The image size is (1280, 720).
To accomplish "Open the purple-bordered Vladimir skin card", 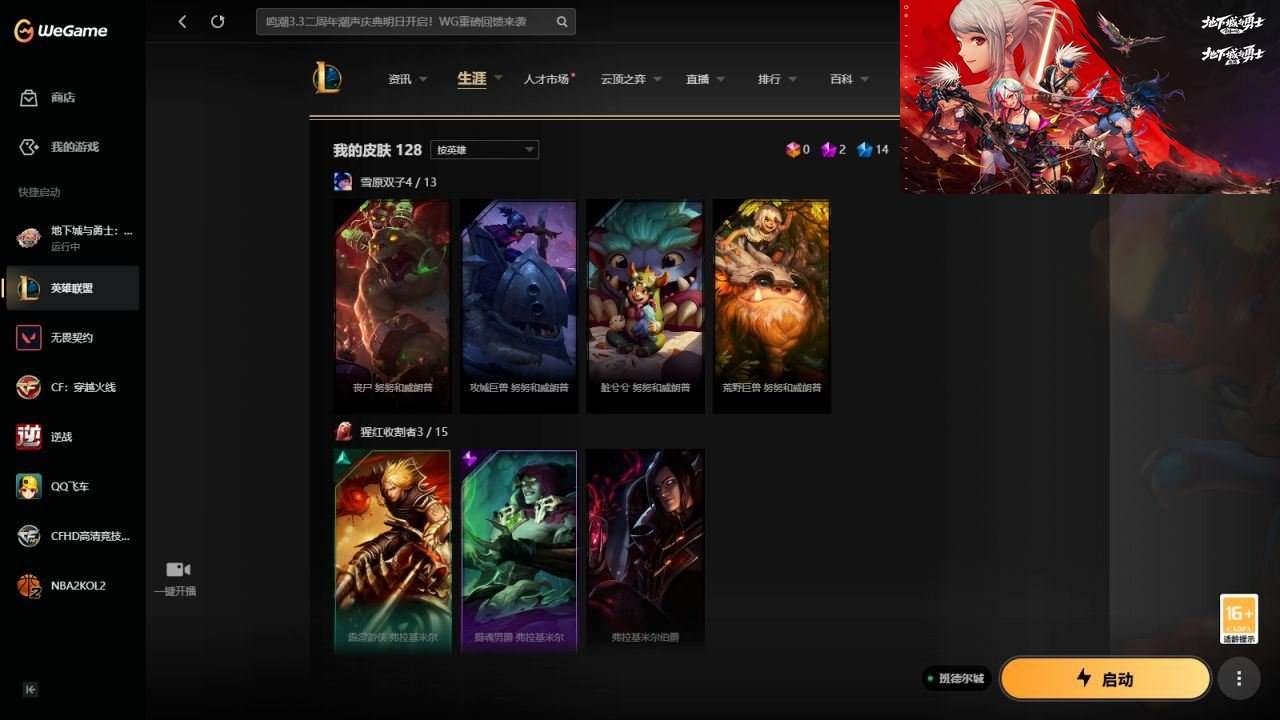I will 519,552.
